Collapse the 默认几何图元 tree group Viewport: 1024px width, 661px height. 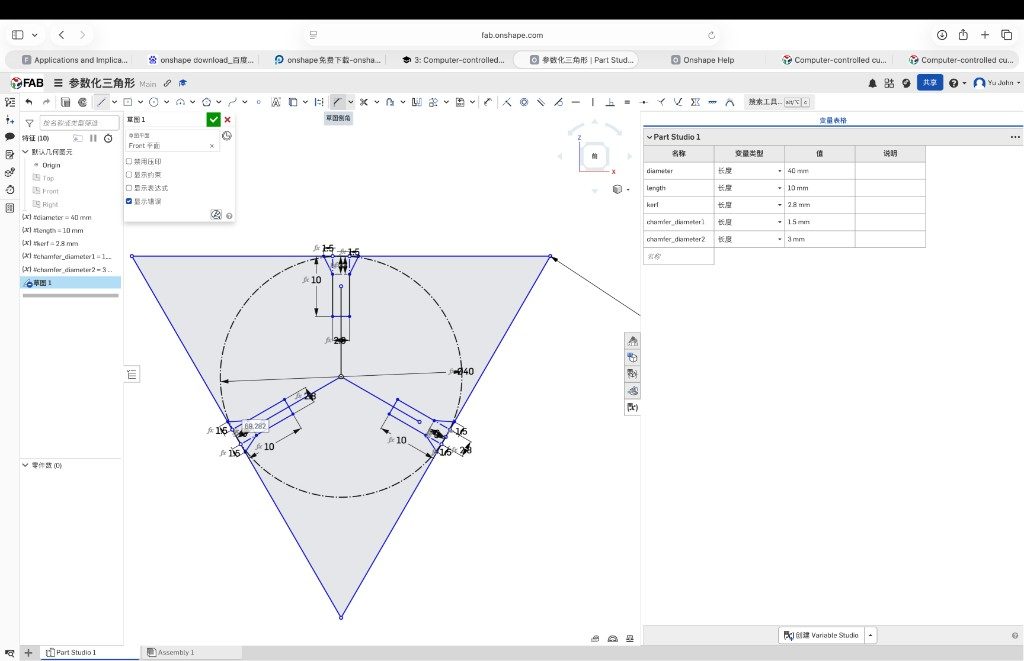tap(25, 152)
